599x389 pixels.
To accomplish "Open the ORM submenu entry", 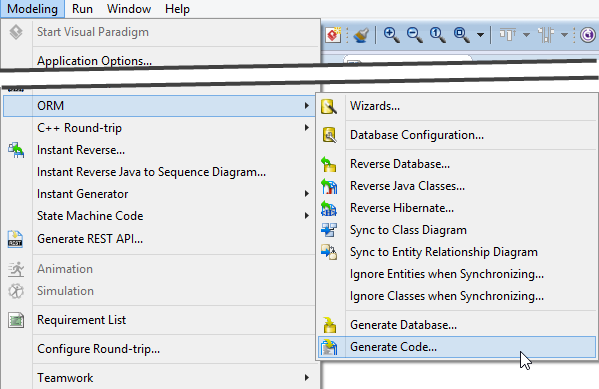I will pyautogui.click(x=159, y=106).
